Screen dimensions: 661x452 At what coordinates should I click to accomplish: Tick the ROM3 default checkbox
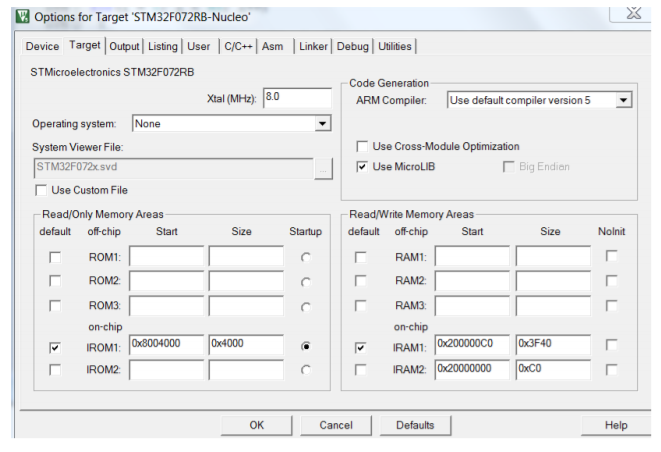pyautogui.click(x=55, y=305)
